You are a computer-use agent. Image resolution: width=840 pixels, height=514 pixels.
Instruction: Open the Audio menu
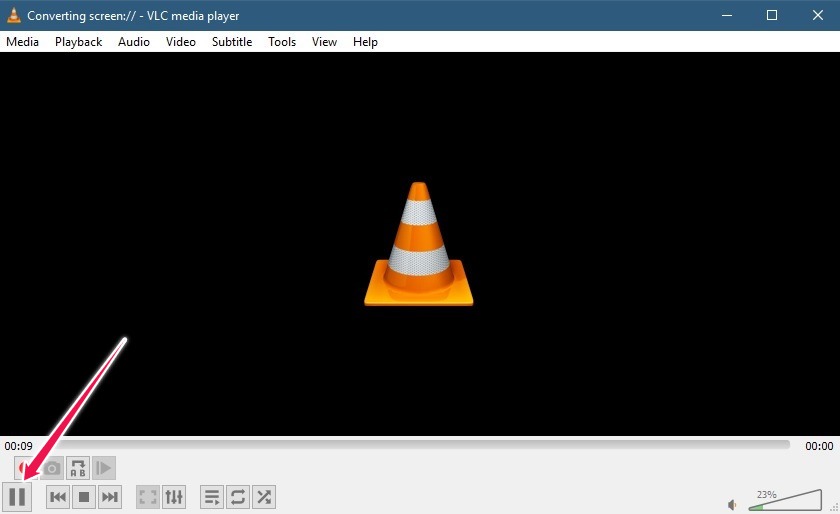click(134, 42)
